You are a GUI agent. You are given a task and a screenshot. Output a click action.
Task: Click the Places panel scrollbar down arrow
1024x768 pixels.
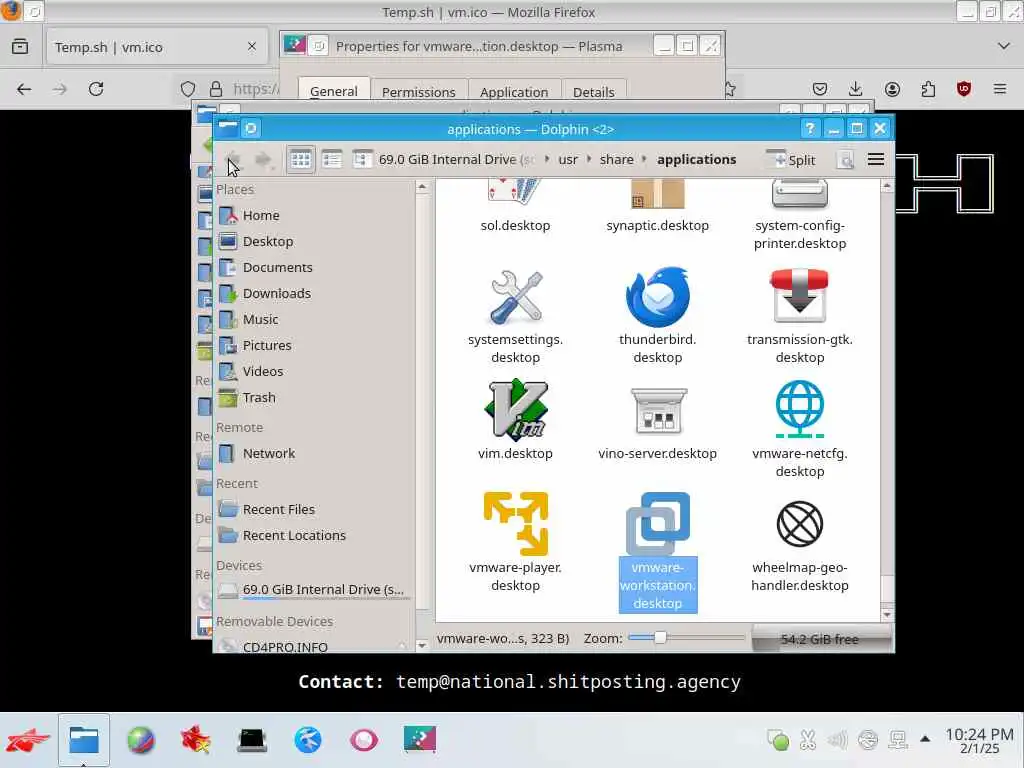pos(422,645)
